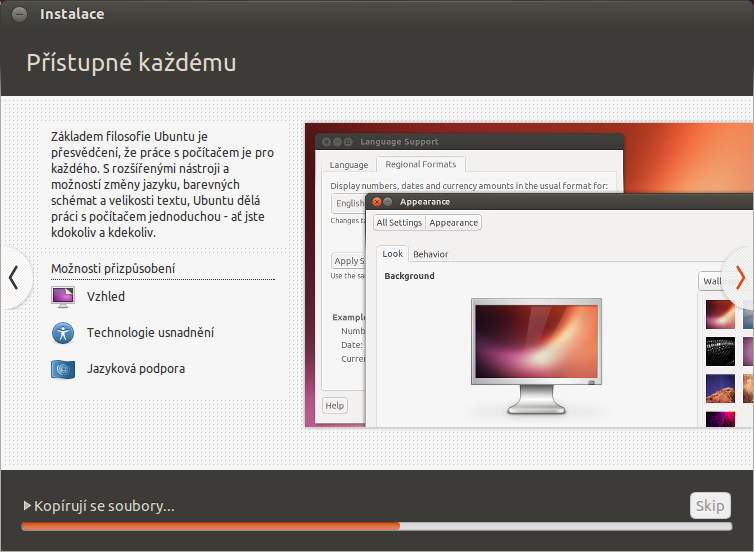Select Look tab in Appearance window
Viewport: 754px width, 552px height.
(392, 253)
